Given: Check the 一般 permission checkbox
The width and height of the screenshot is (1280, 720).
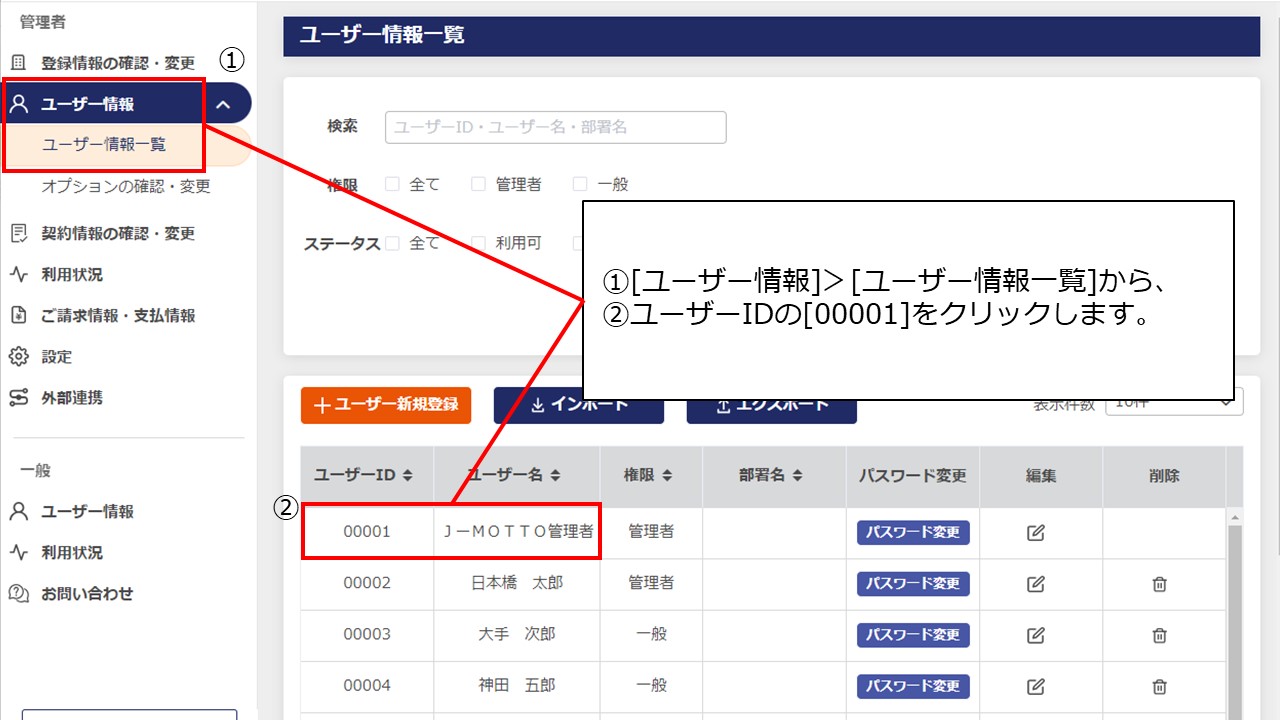Looking at the screenshot, I should pos(580,184).
